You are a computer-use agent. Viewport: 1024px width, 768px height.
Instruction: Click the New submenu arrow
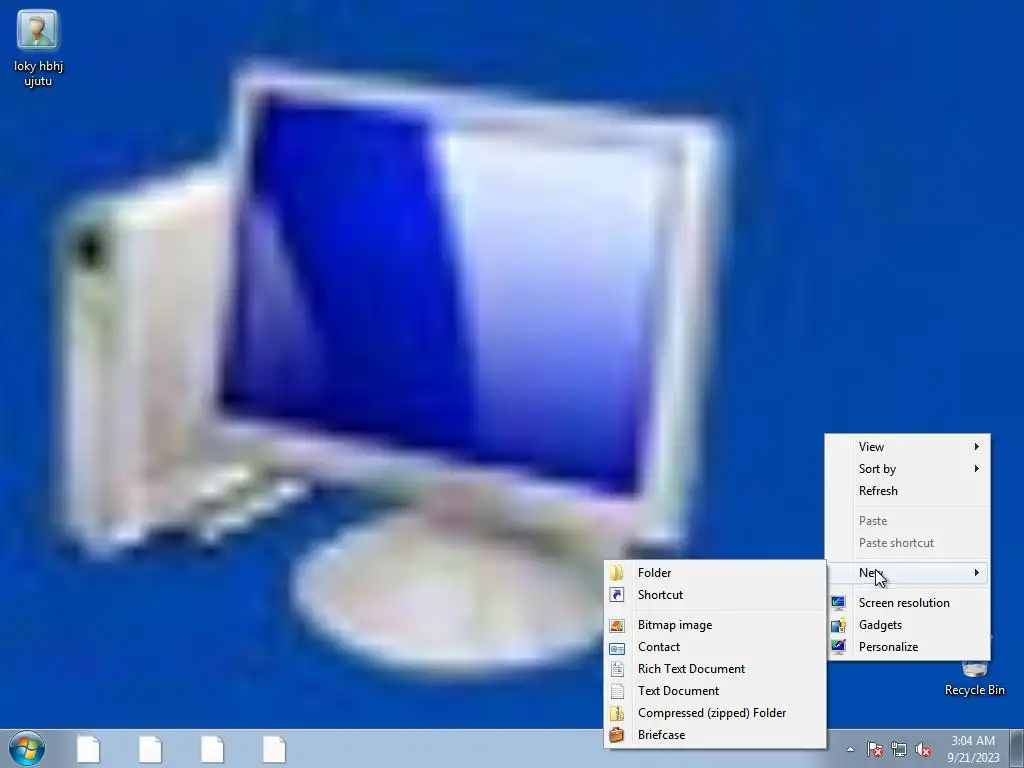point(977,573)
